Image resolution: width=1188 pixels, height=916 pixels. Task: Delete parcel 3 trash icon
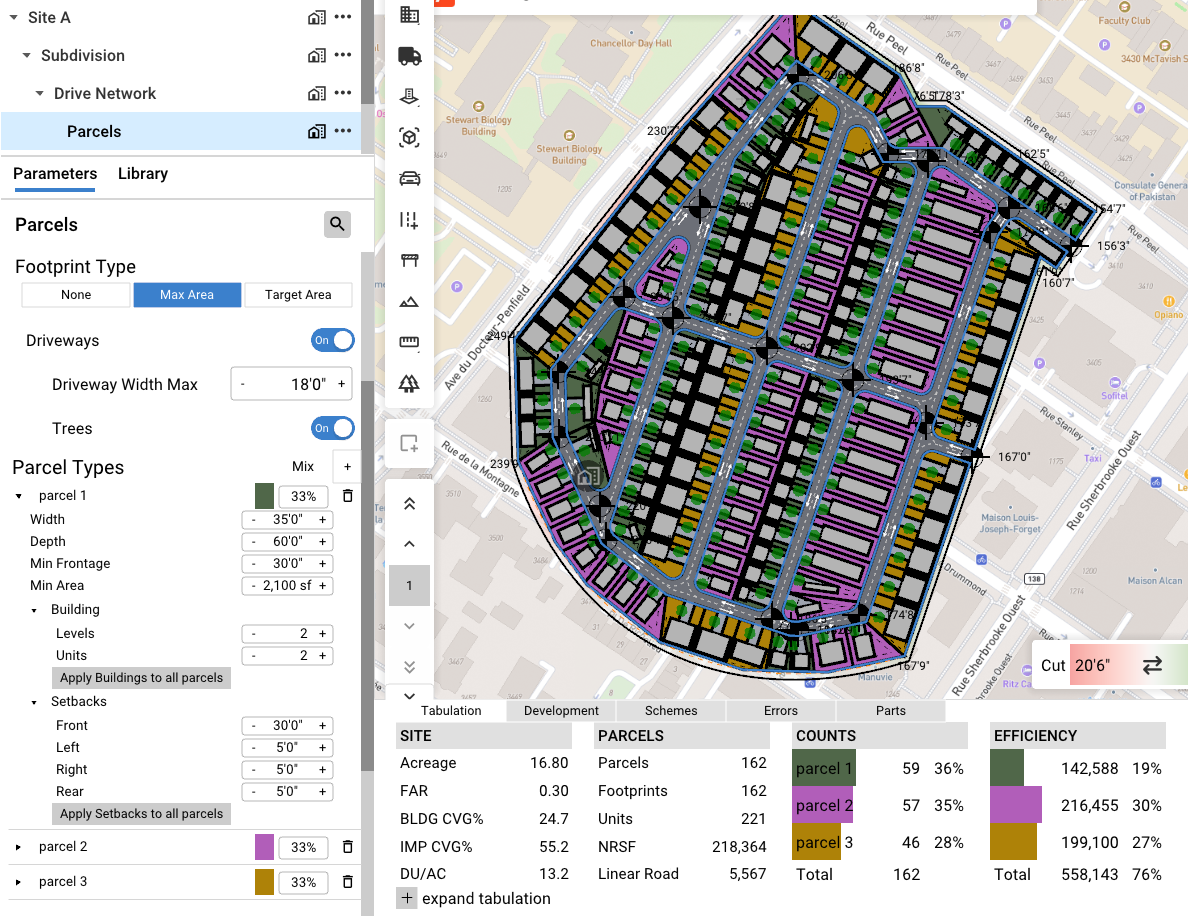(348, 881)
